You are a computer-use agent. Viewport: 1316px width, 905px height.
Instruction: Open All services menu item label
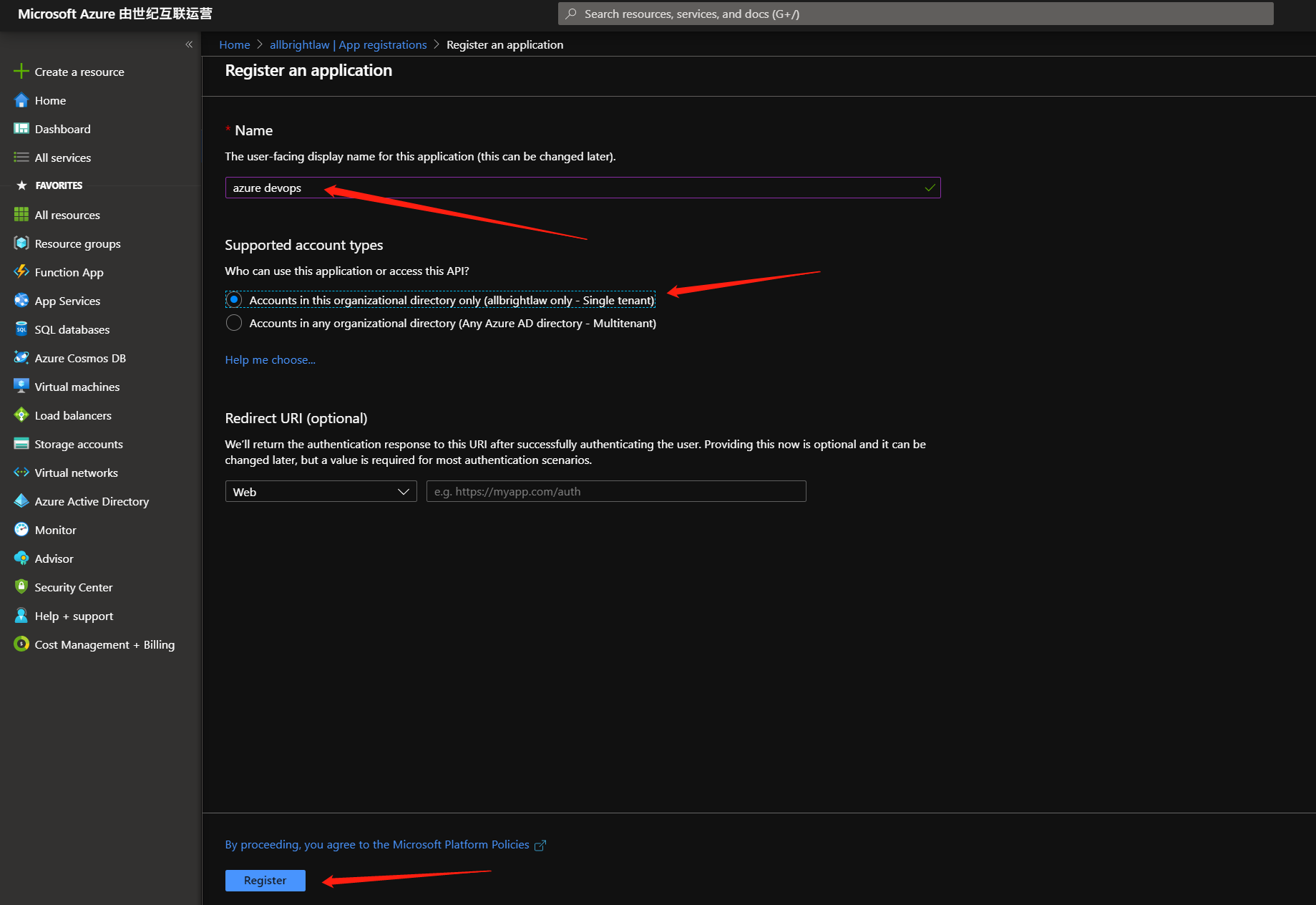(x=63, y=158)
